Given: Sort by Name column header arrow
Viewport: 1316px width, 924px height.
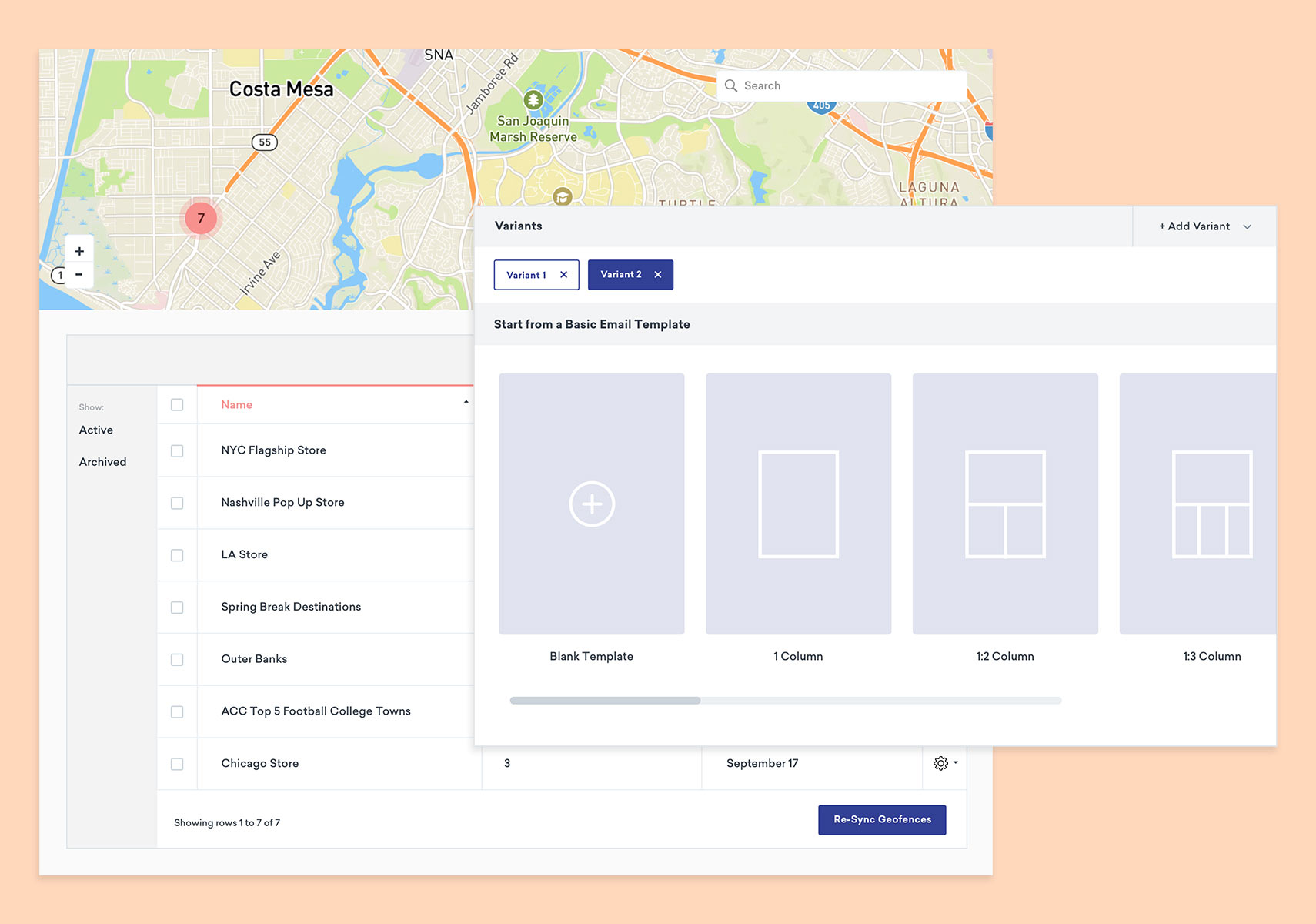Looking at the screenshot, I should [466, 403].
